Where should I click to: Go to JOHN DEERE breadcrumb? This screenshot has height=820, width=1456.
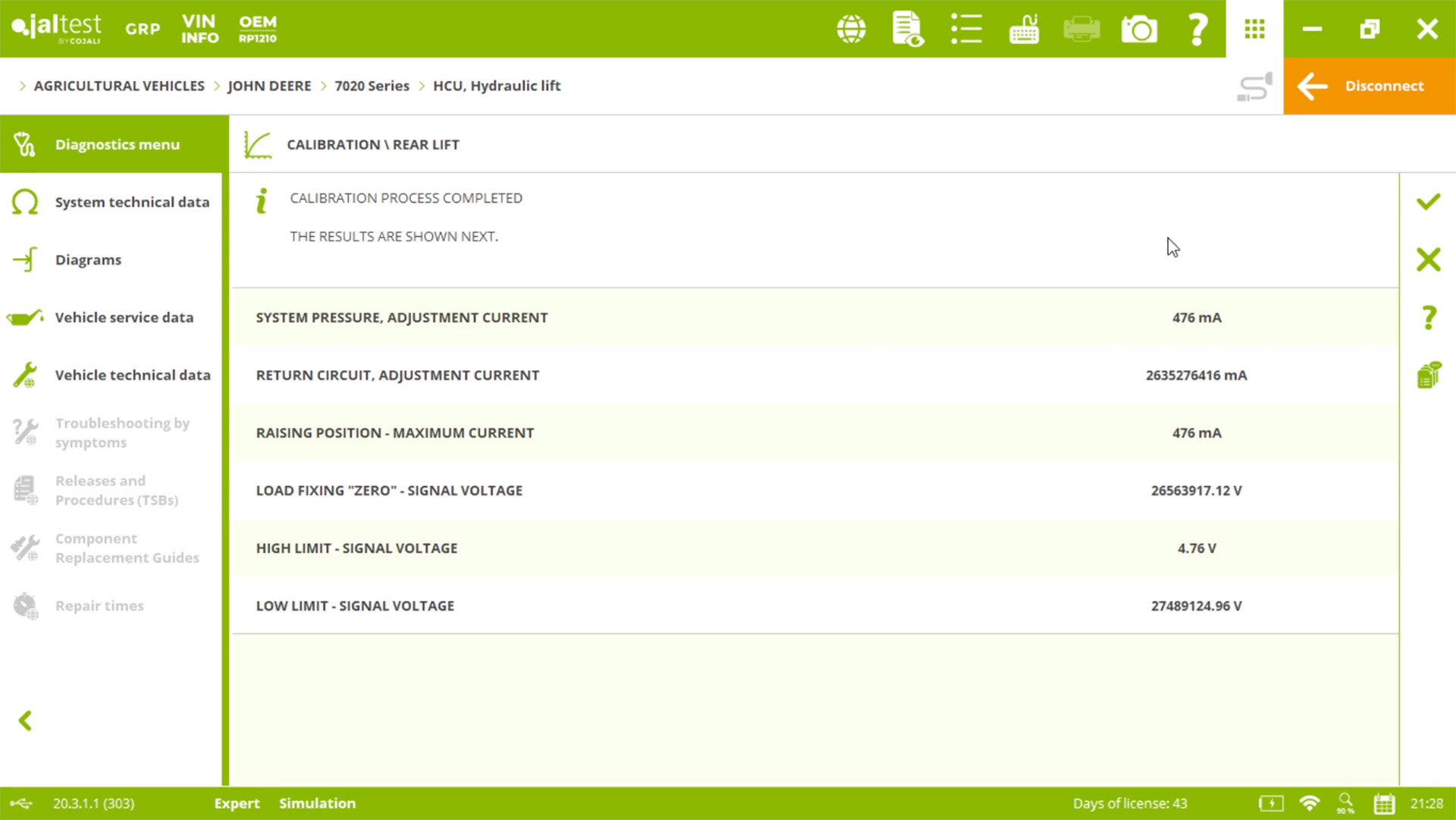pyautogui.click(x=269, y=86)
